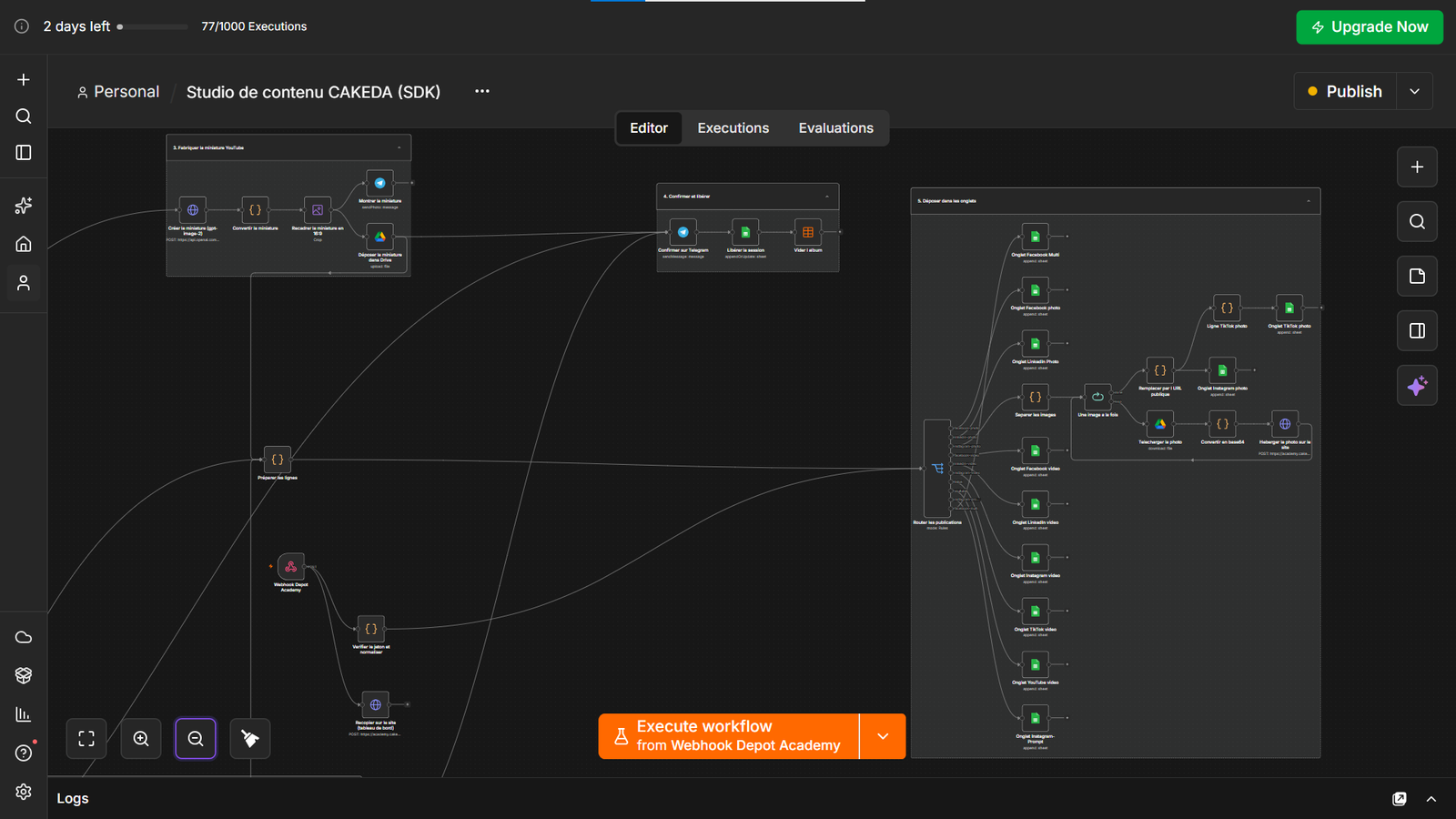
Task: Click the trial info icon beside 2 days left
Action: (x=22, y=26)
